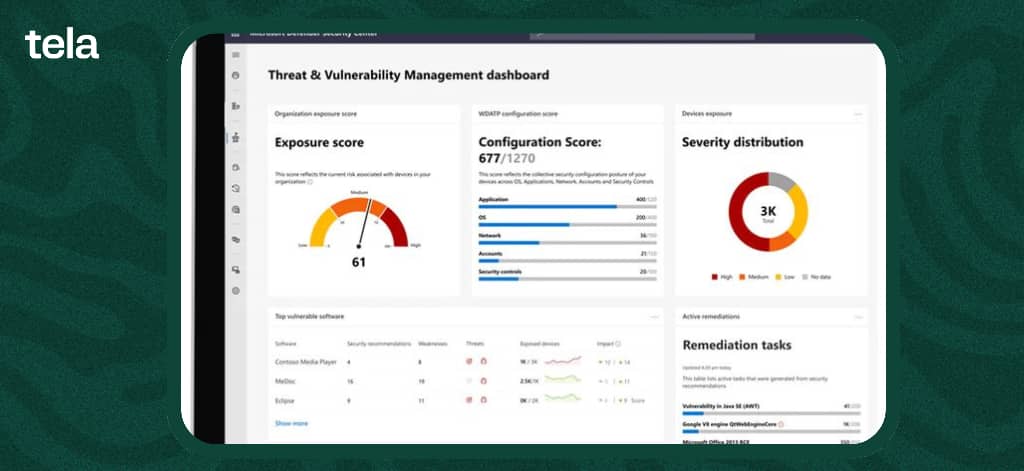The width and height of the screenshot is (1024, 471).
Task: Click the settings gear icon in sidebar
Action: (x=236, y=290)
